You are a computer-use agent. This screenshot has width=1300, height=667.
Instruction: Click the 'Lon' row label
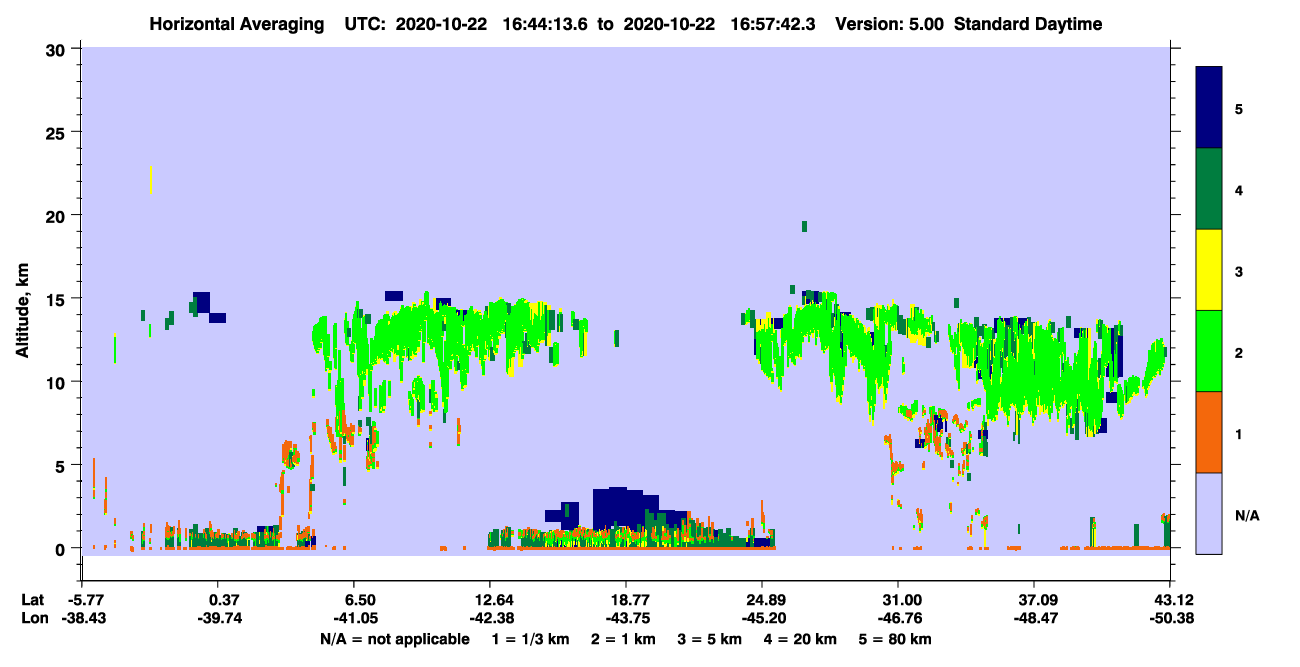pyautogui.click(x=33, y=618)
